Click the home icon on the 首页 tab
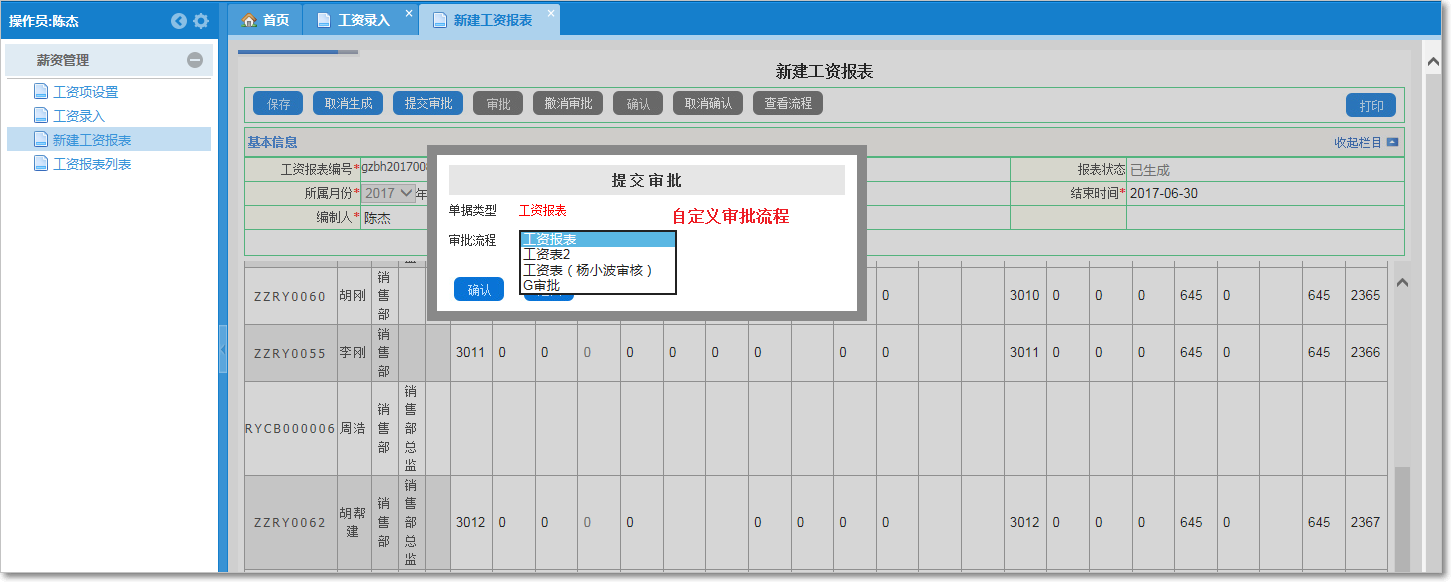Image resolution: width=1451 pixels, height=582 pixels. [x=248, y=17]
